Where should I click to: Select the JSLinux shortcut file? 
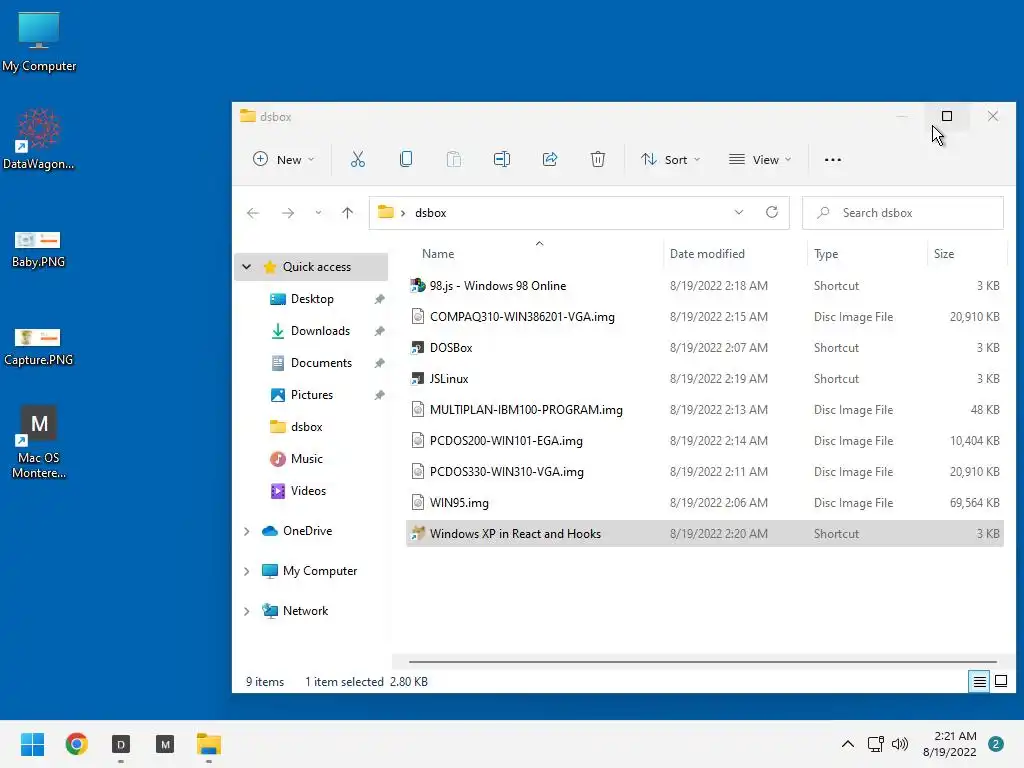click(705, 379)
